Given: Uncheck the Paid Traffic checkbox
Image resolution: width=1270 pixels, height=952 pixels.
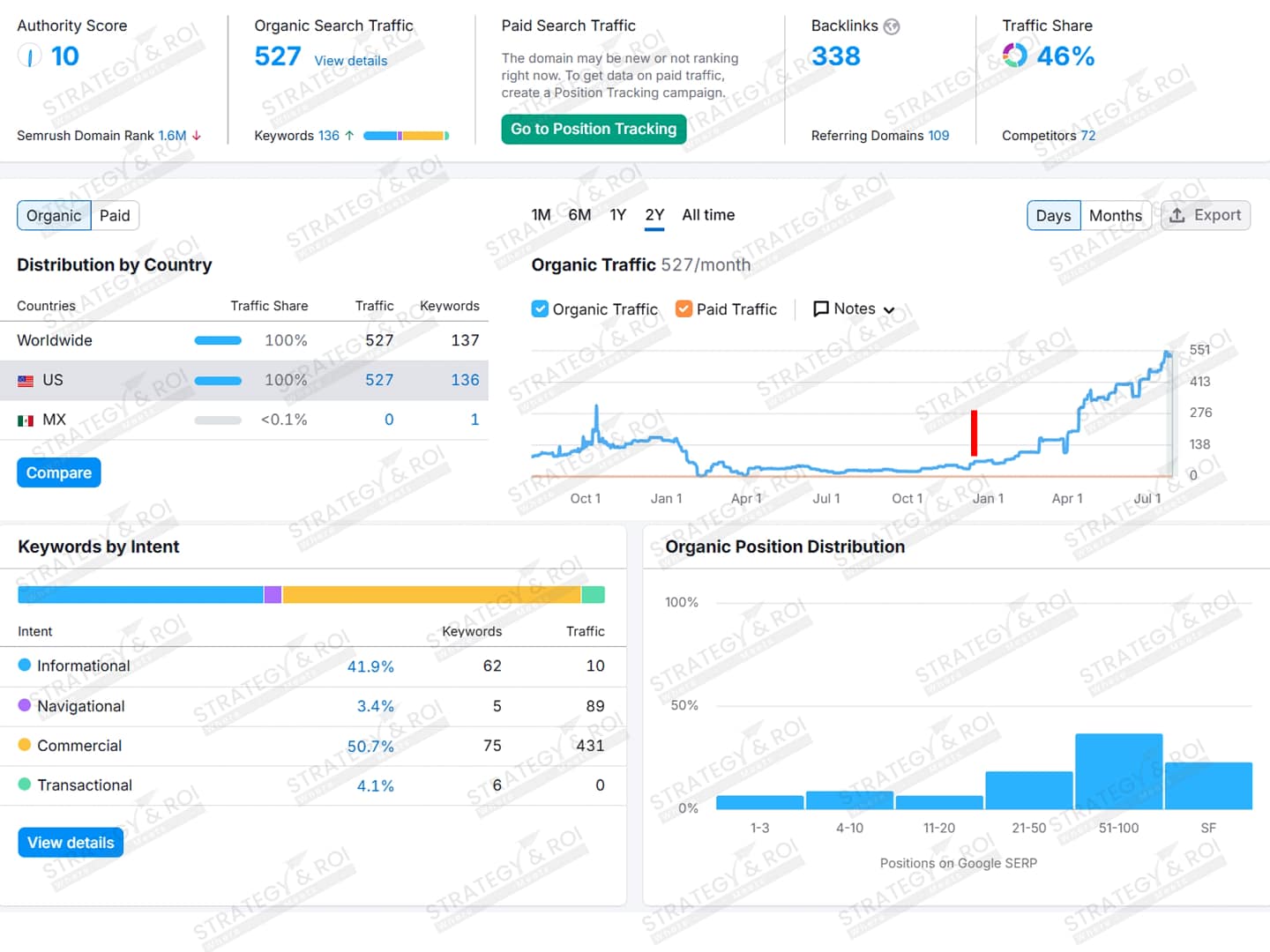Looking at the screenshot, I should coord(684,309).
